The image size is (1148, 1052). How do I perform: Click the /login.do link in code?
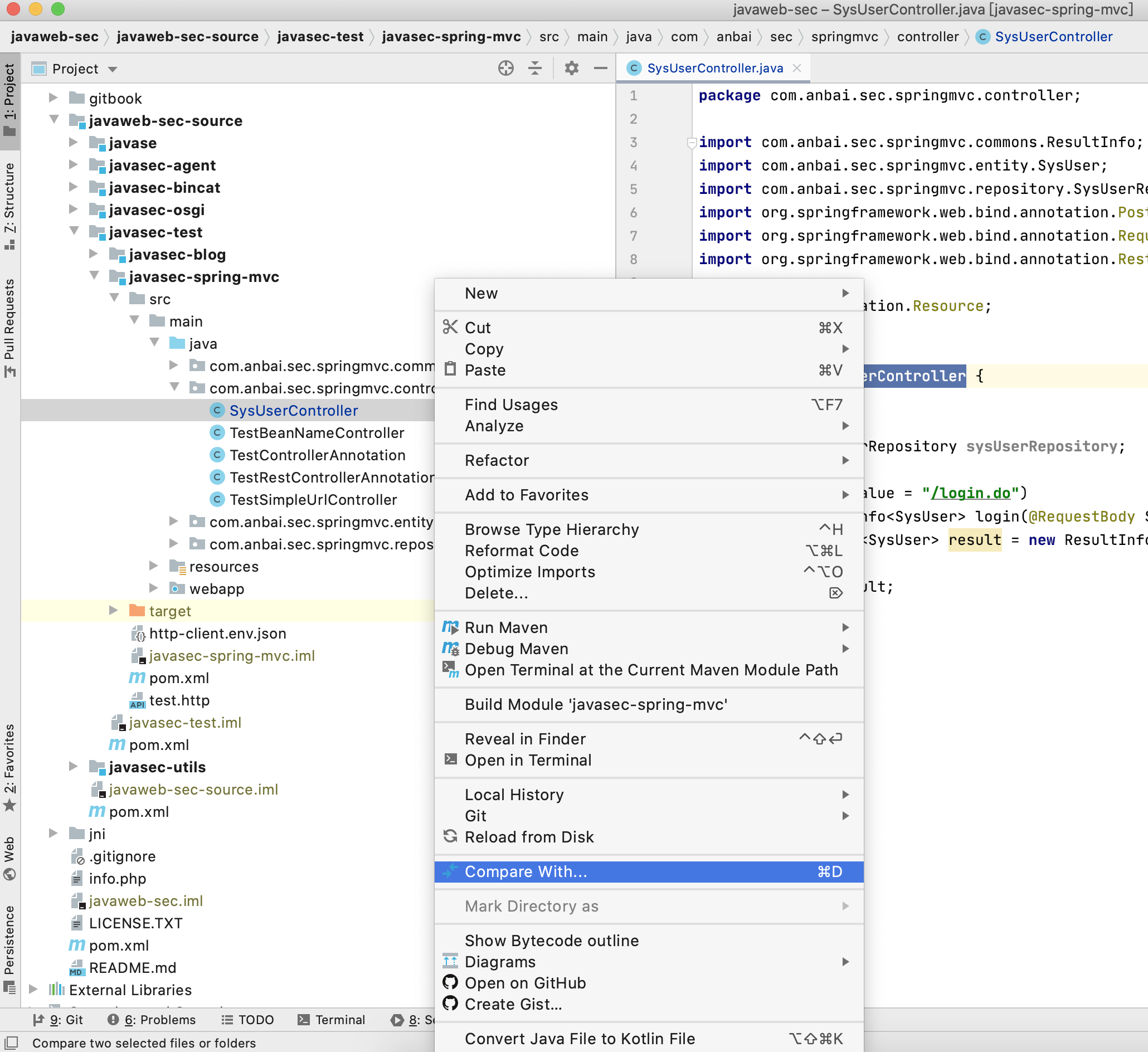tap(970, 493)
